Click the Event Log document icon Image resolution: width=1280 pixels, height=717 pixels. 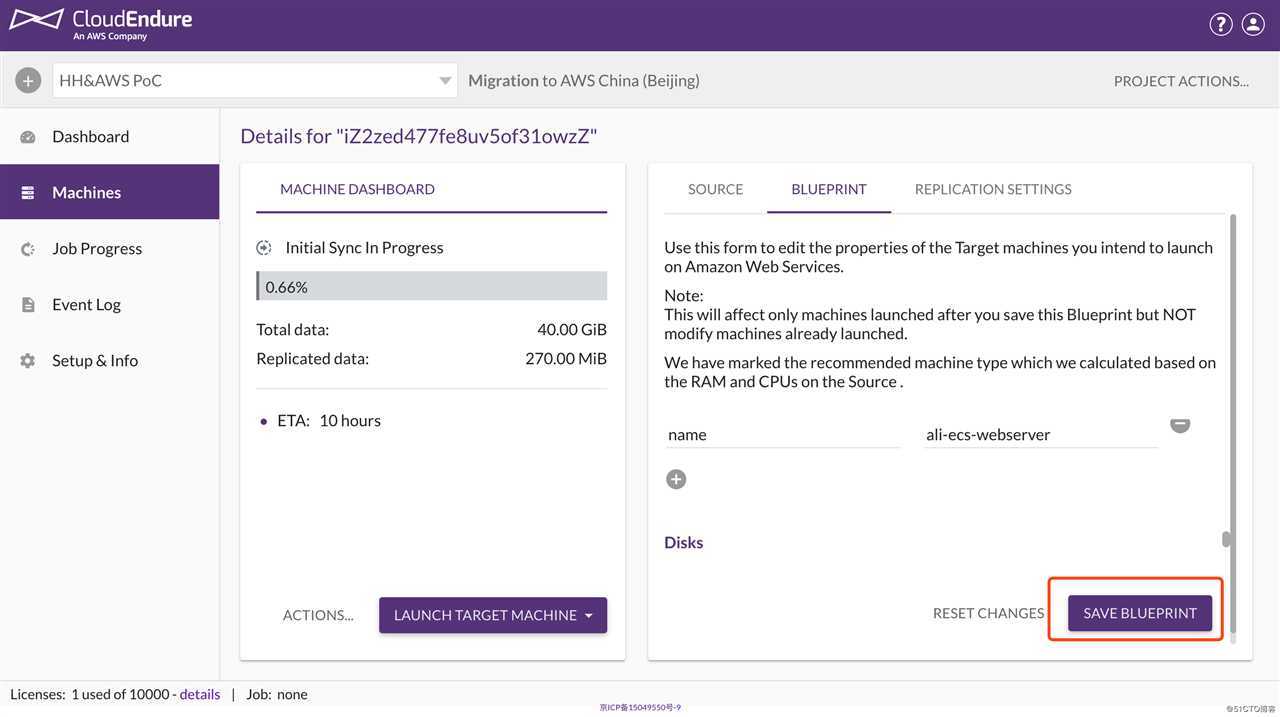28,305
